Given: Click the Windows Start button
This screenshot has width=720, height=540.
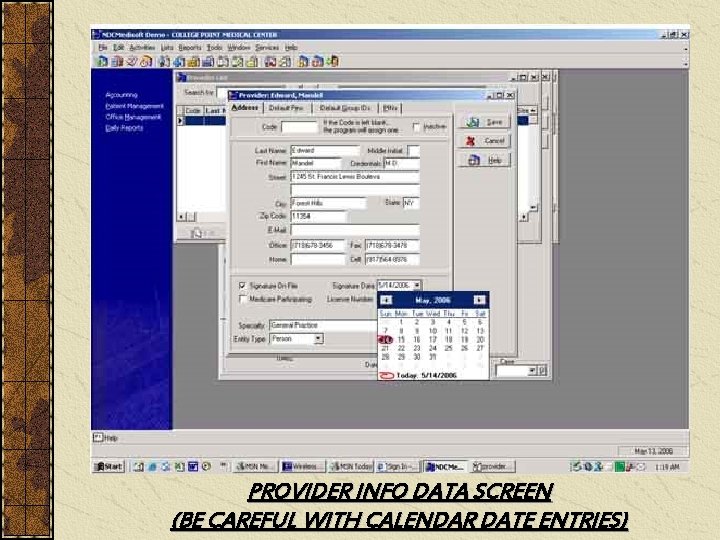Looking at the screenshot, I should [x=109, y=467].
